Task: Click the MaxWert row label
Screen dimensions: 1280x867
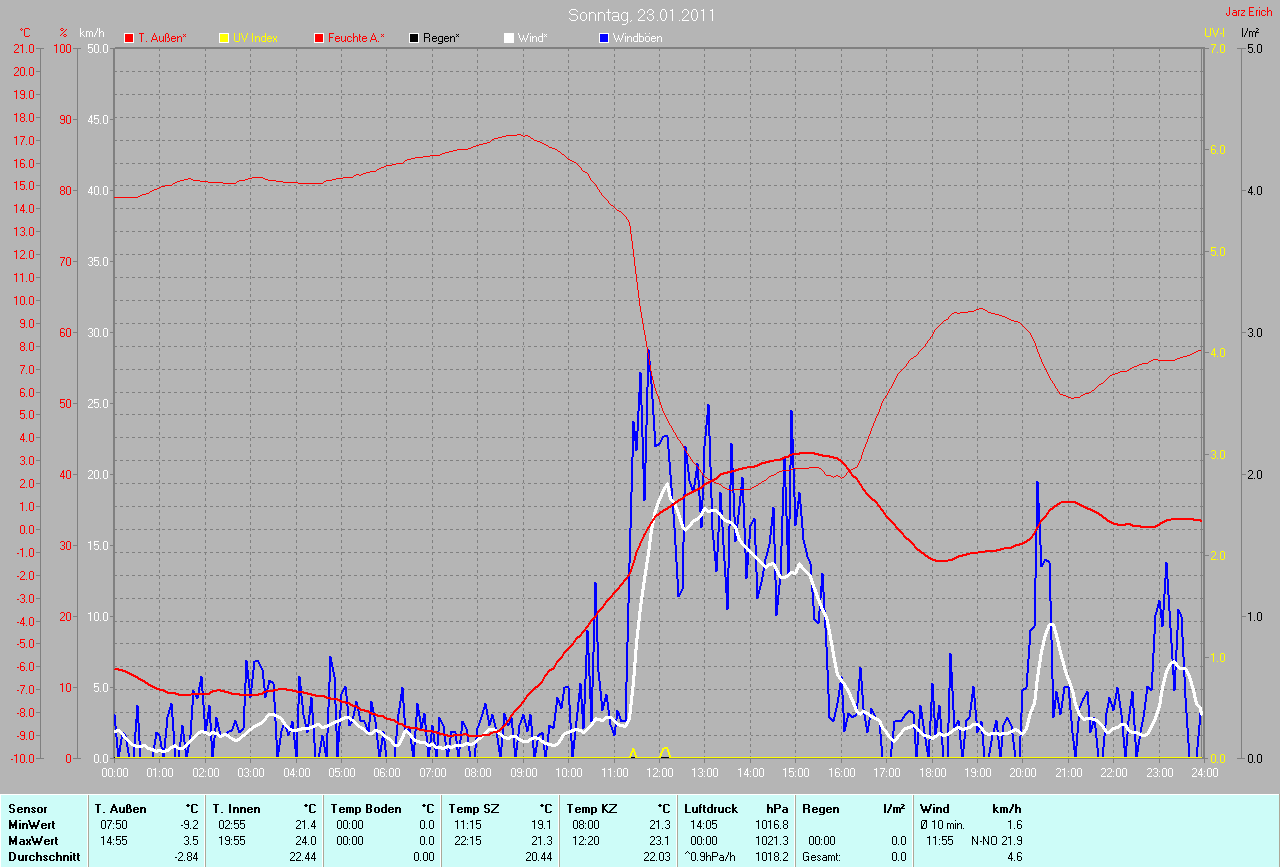Action: (33, 841)
